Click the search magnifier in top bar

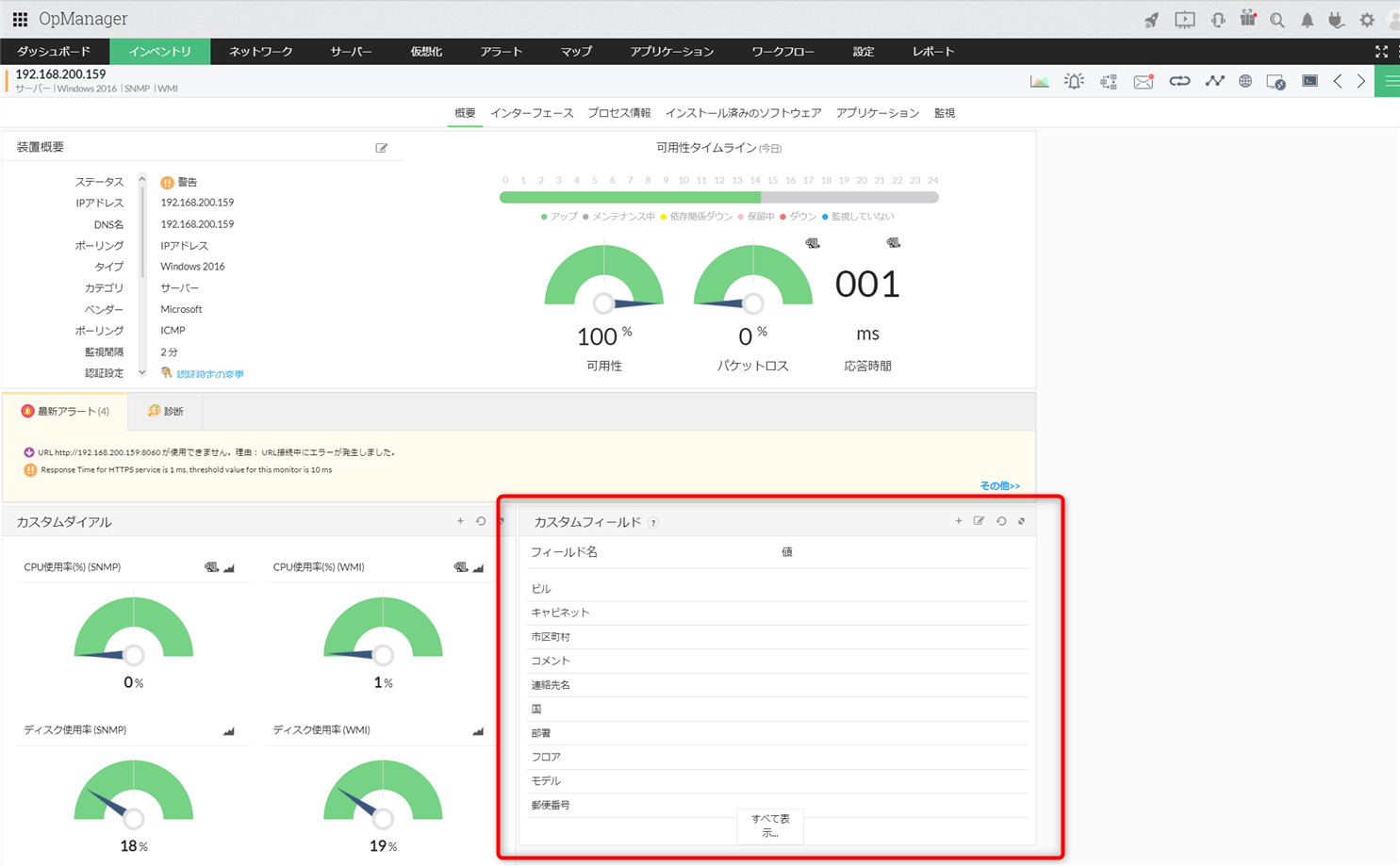pos(1277,20)
